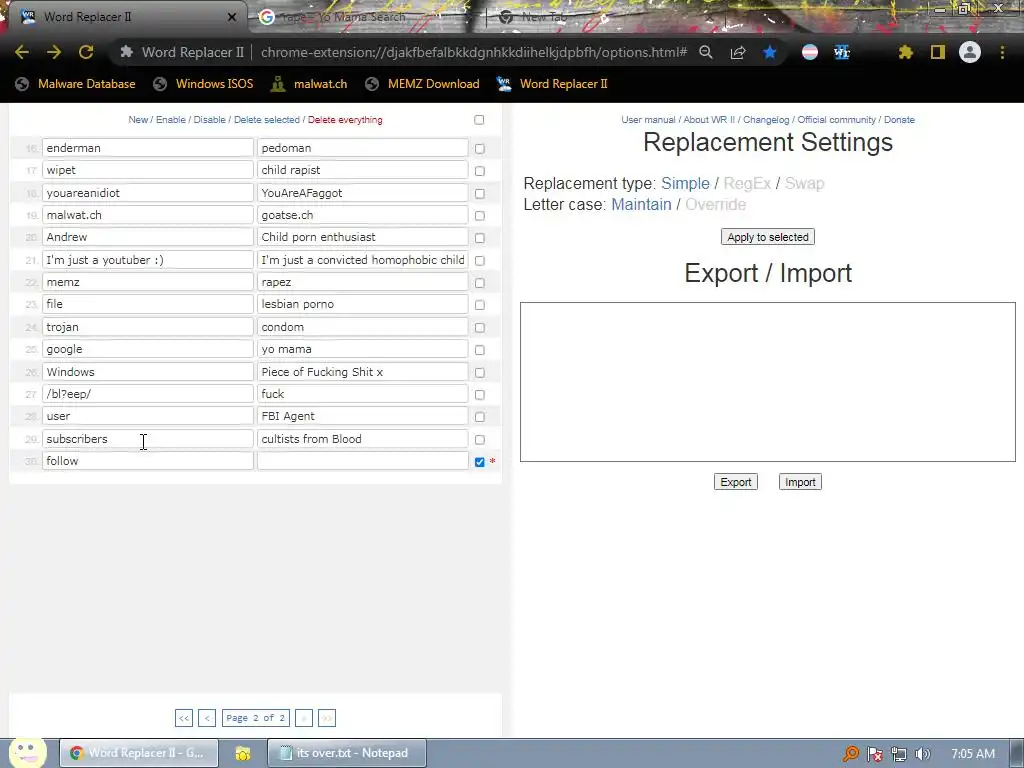Click the empty replacement field for follow

[x=362, y=461]
